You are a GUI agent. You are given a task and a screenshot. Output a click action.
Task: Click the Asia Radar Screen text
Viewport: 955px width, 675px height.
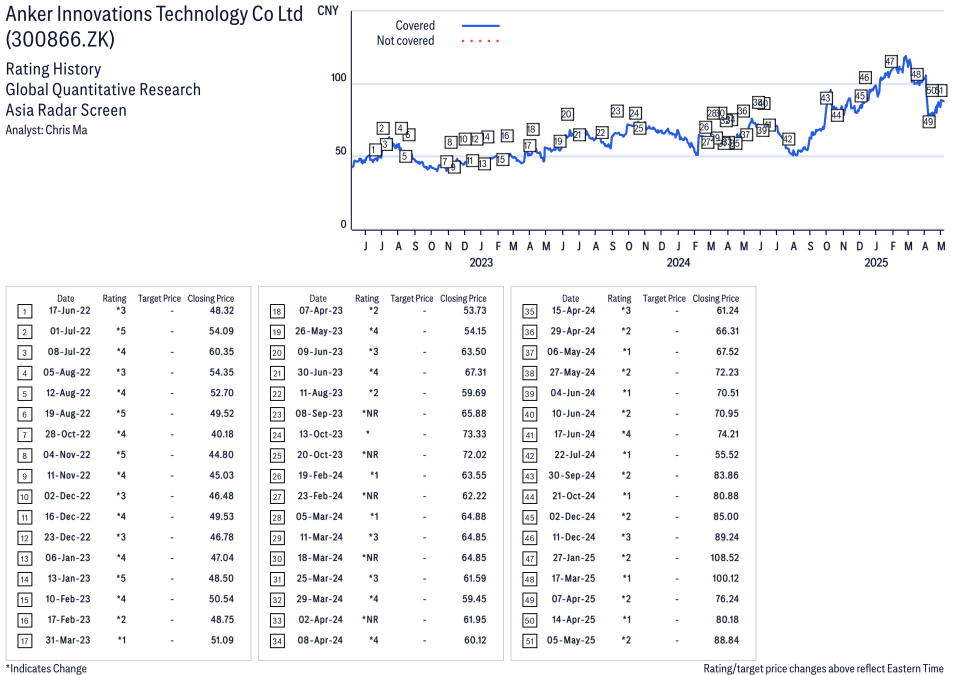coord(66,110)
